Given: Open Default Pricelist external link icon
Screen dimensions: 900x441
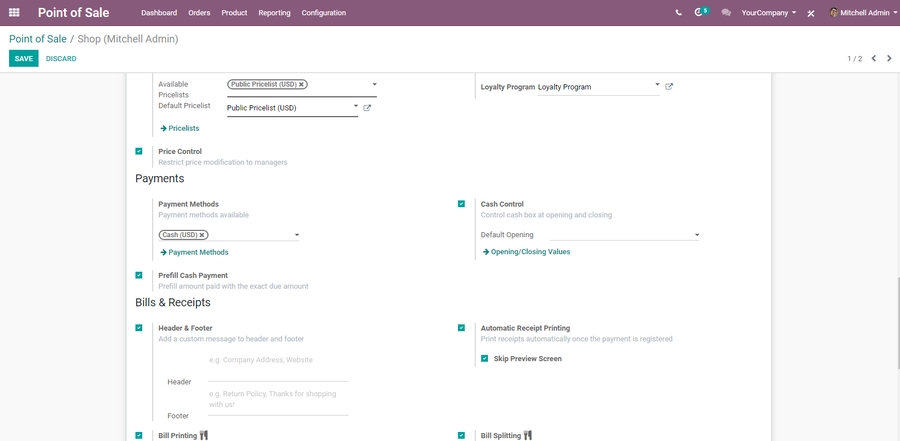Looking at the screenshot, I should coord(367,108).
